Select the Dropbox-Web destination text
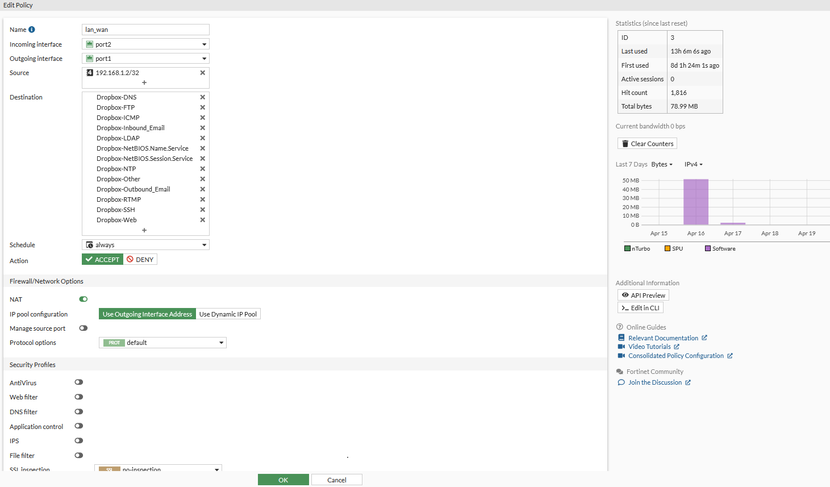Viewport: 830px width, 487px height. pos(116,220)
